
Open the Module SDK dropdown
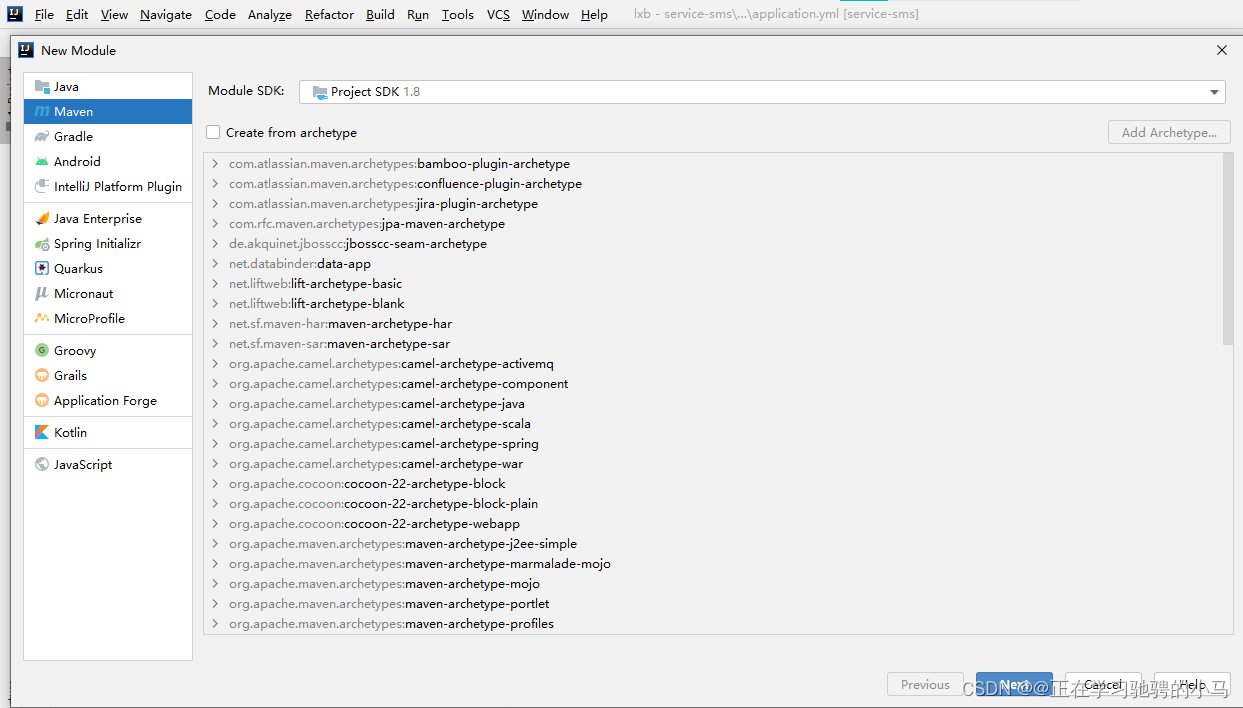click(762, 91)
